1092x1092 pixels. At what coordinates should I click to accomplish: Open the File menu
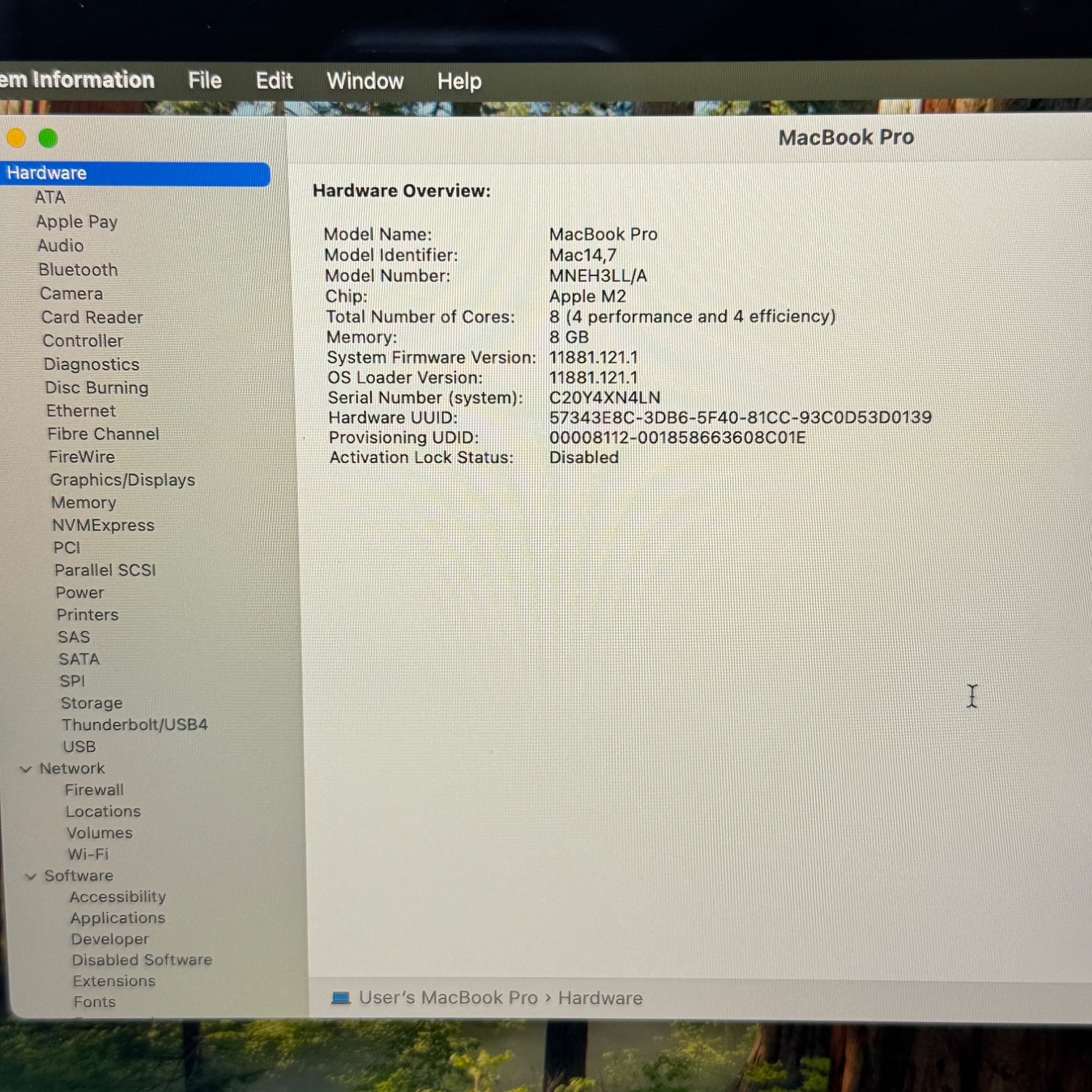(205, 80)
